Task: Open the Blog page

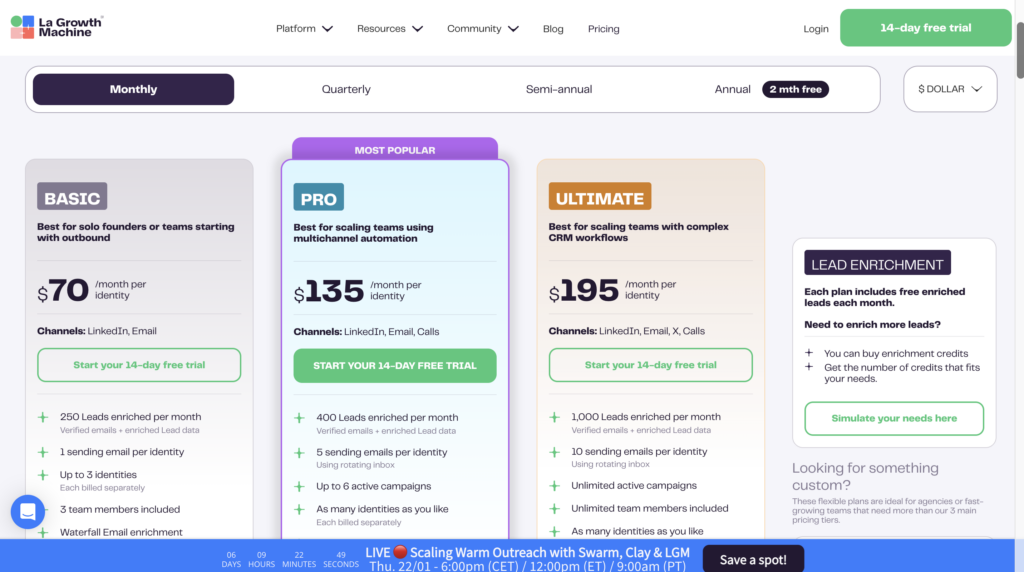Action: pos(553,29)
